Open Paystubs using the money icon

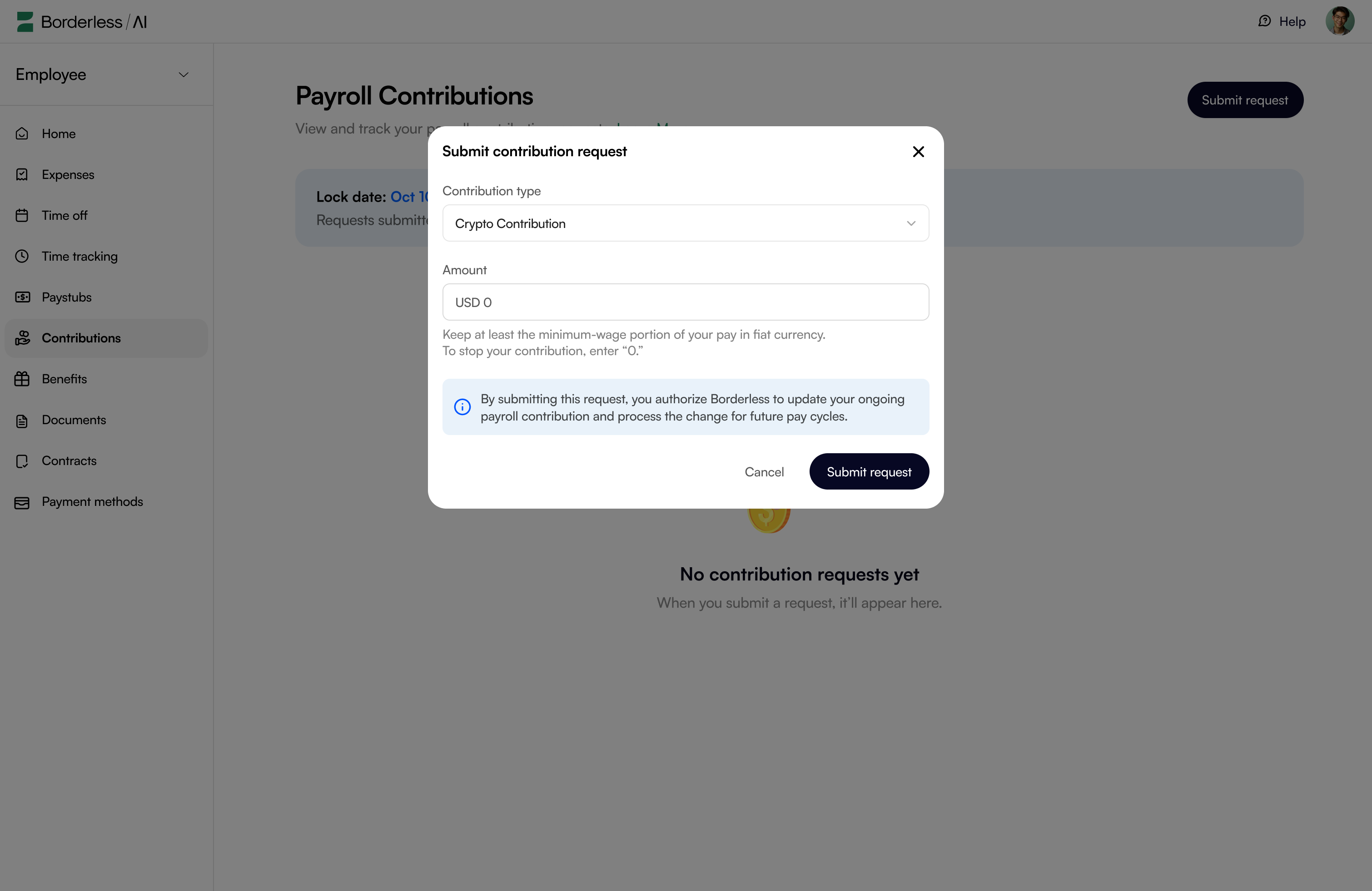coord(22,297)
